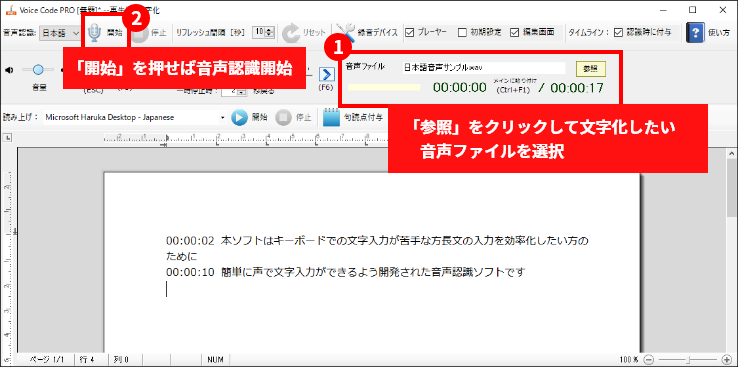Image resolution: width=738 pixels, height=367 pixels.
Task: Click the text line ために in document
Action: [181, 256]
